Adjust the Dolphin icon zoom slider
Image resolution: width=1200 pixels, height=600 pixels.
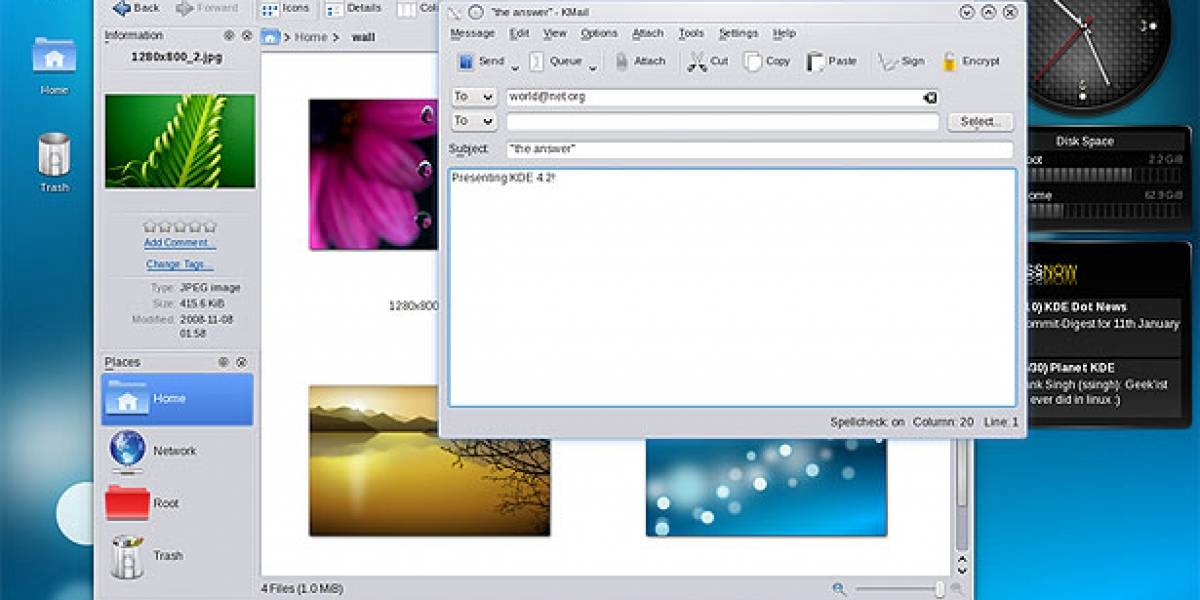coord(902,590)
